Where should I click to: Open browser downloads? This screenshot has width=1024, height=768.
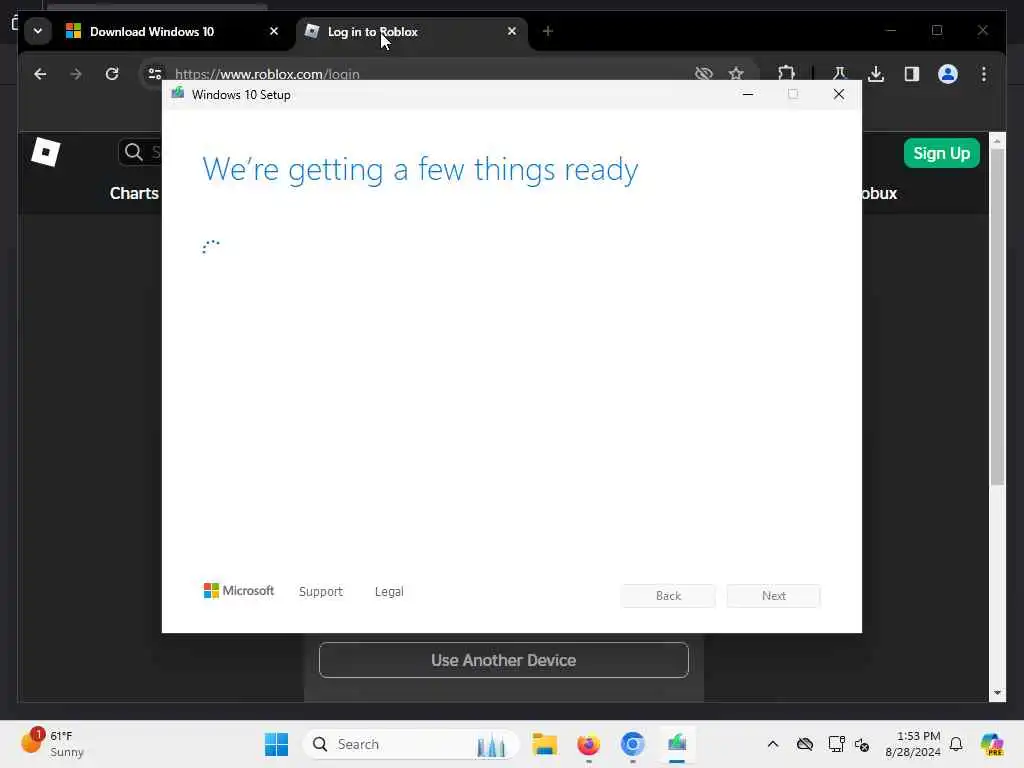pyautogui.click(x=876, y=74)
